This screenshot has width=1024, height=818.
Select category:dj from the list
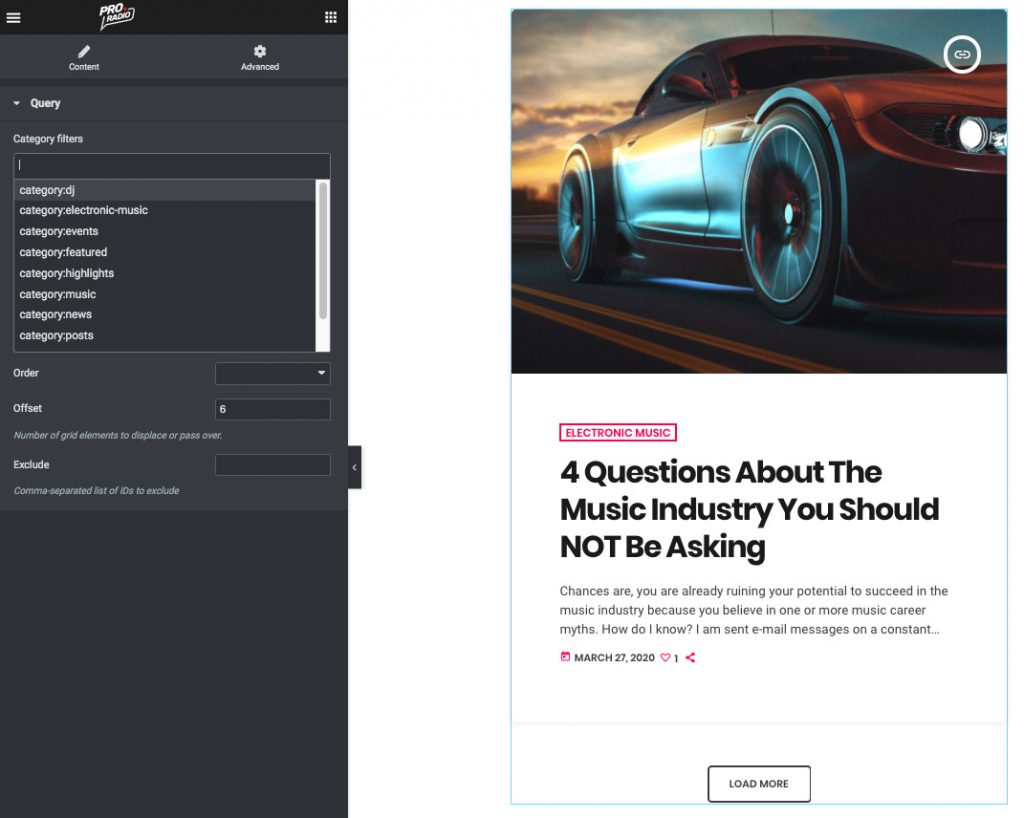click(48, 190)
